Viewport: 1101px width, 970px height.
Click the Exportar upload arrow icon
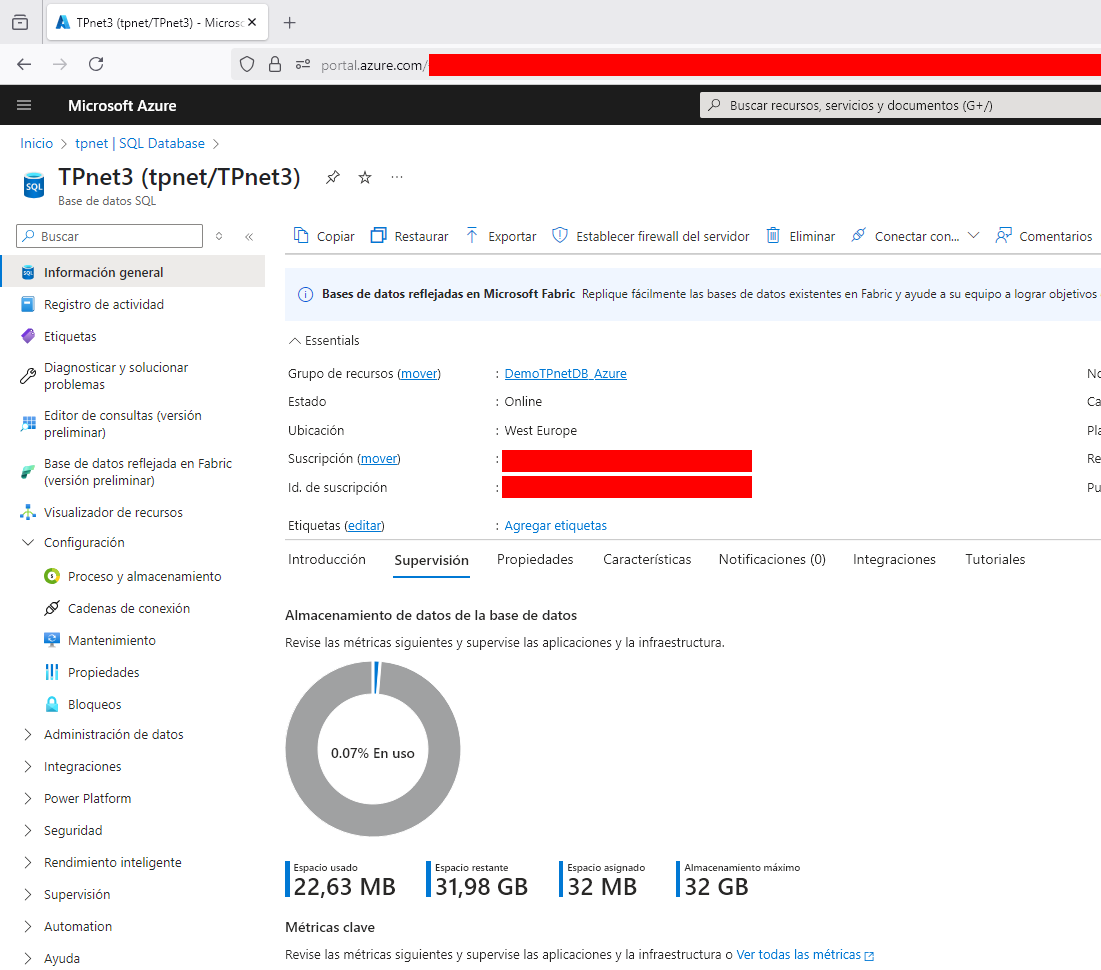point(472,235)
